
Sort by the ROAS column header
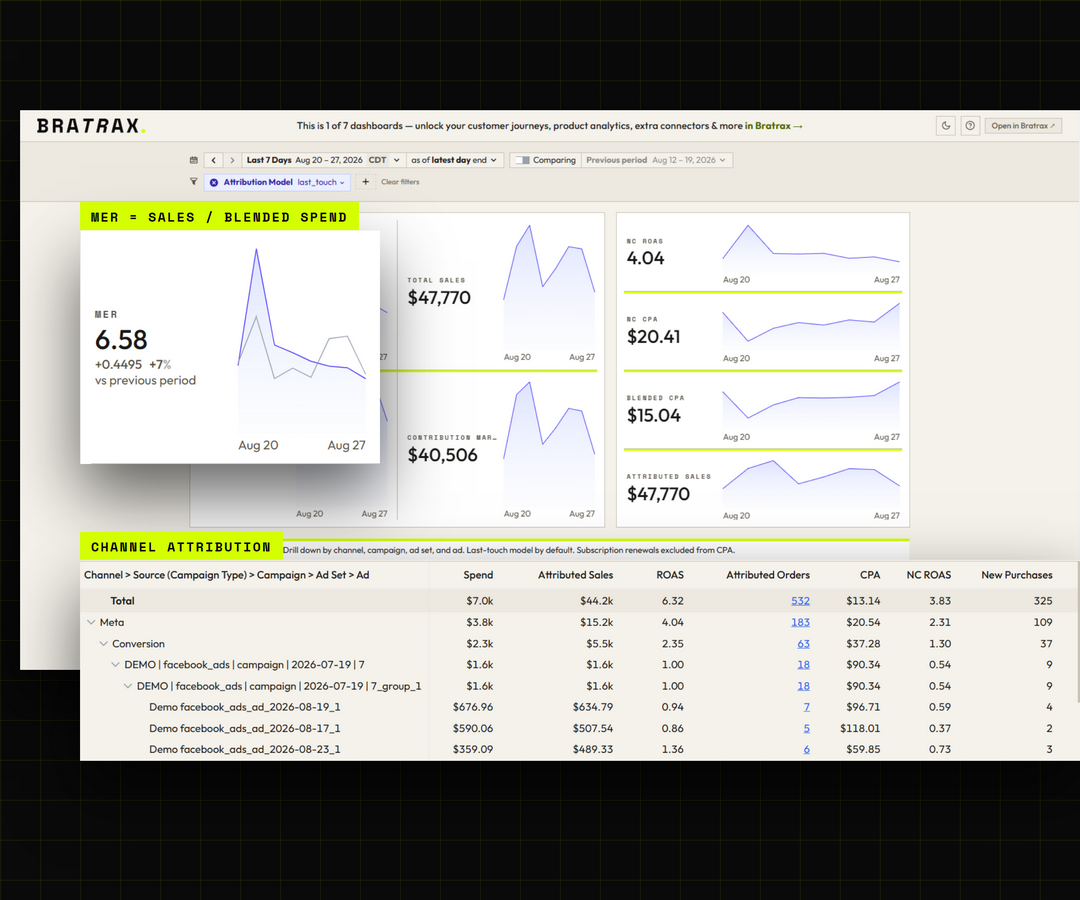(670, 575)
